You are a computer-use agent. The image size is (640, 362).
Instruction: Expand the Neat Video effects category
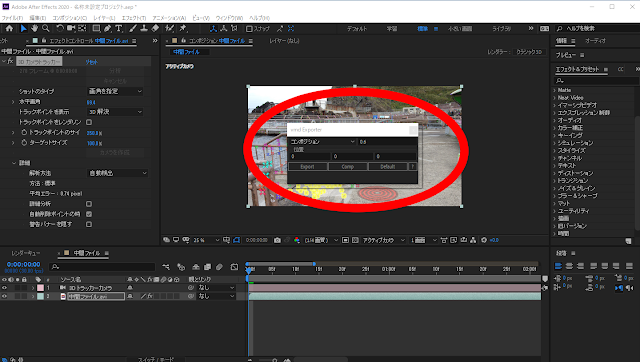tap(555, 98)
